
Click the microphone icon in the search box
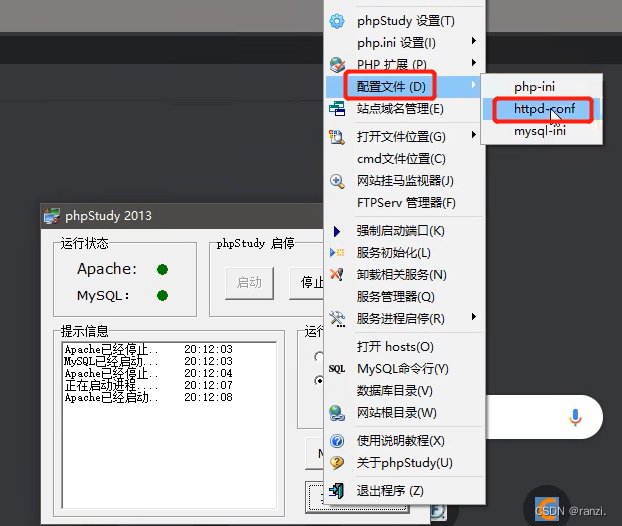tap(575, 417)
